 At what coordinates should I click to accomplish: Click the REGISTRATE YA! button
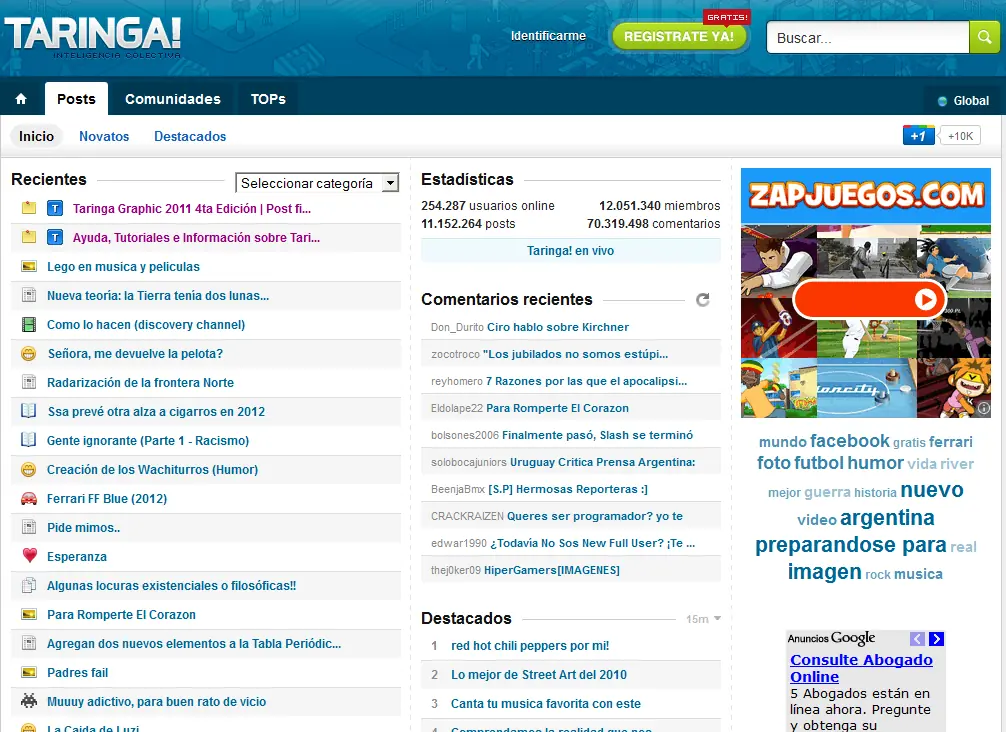tap(679, 37)
